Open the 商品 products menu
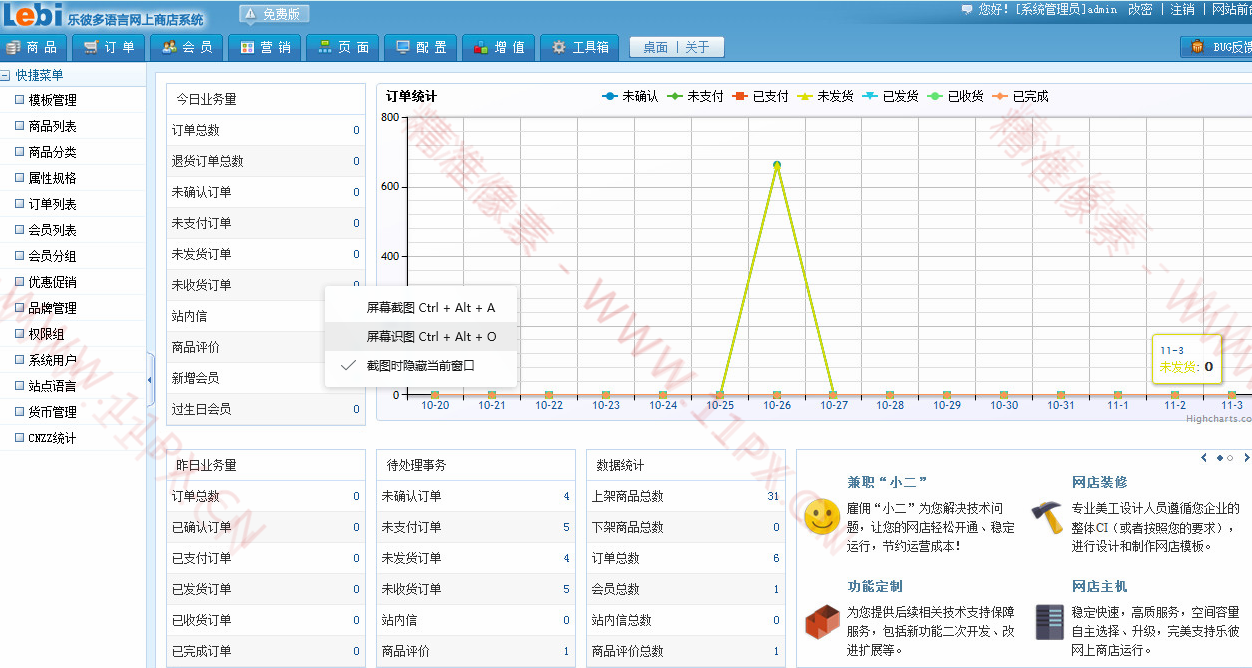This screenshot has width=1252, height=668. (x=33, y=47)
